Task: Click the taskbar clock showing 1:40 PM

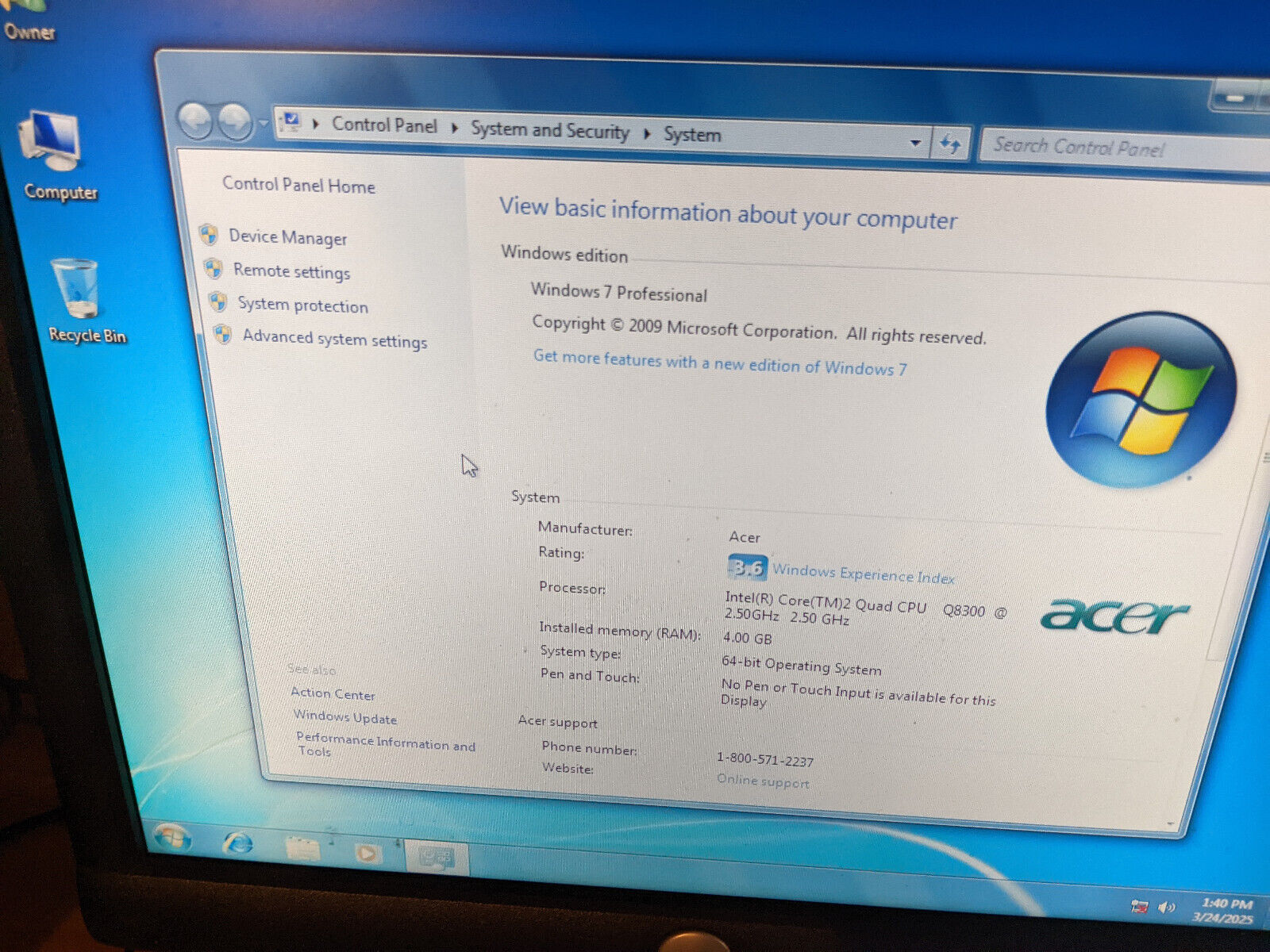Action: pos(1224,911)
